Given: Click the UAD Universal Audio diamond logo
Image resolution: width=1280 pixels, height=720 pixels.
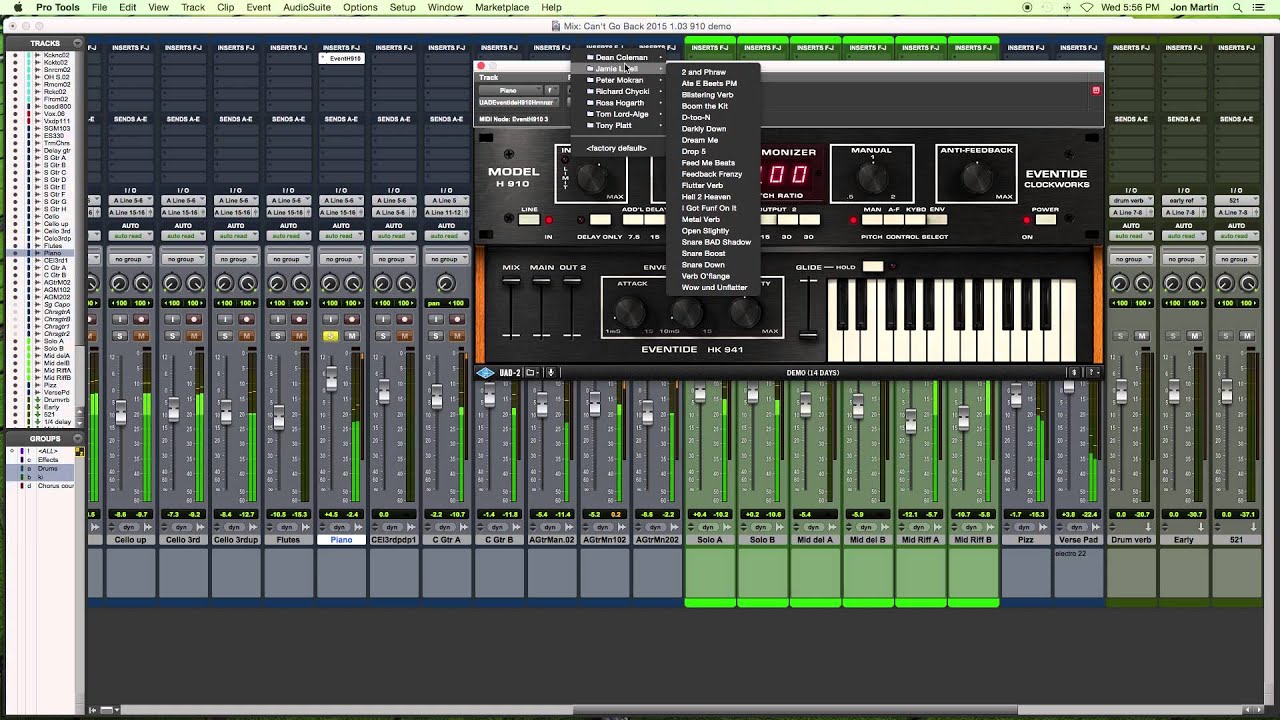Looking at the screenshot, I should [485, 373].
